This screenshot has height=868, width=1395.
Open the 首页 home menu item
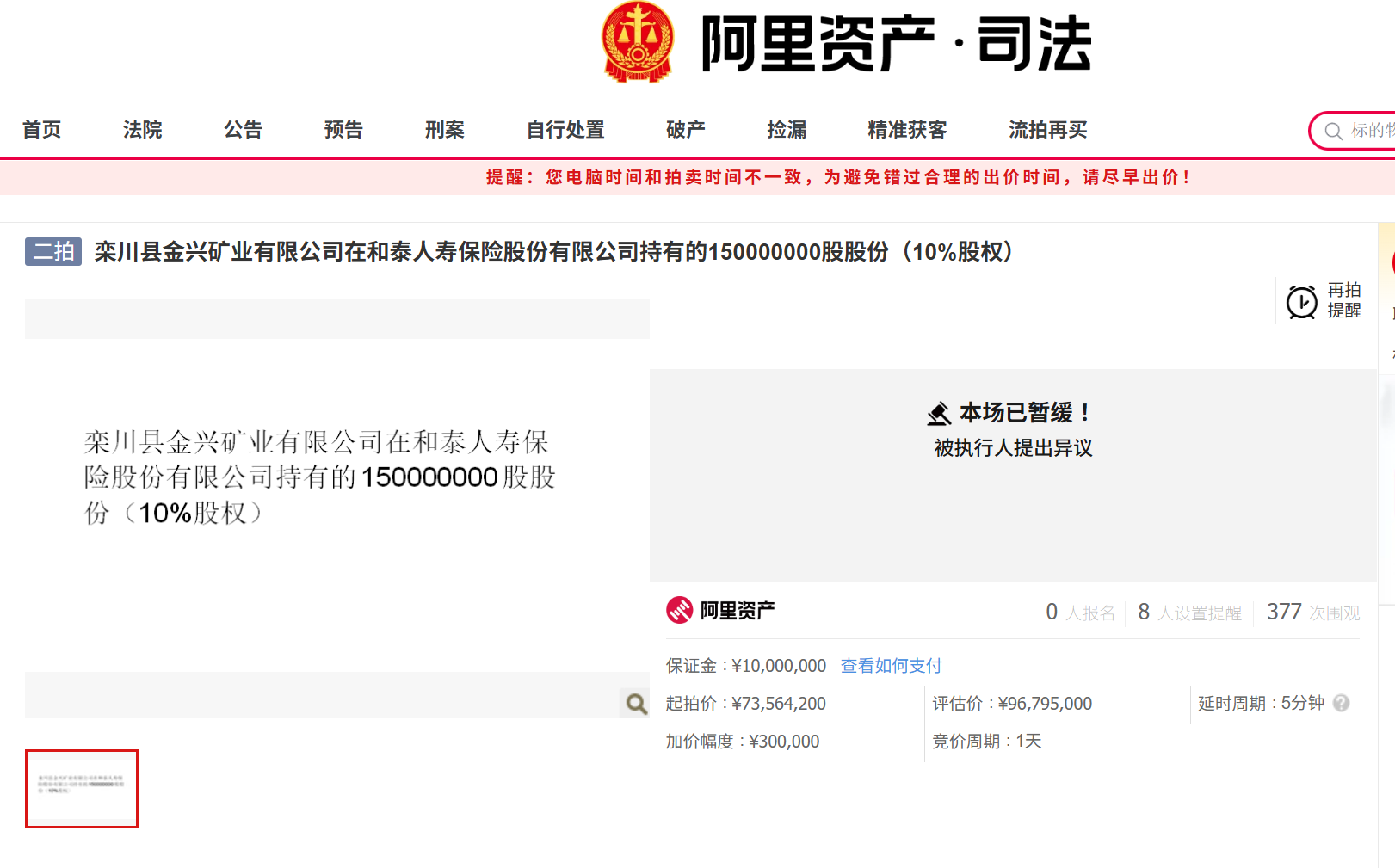[x=42, y=130]
